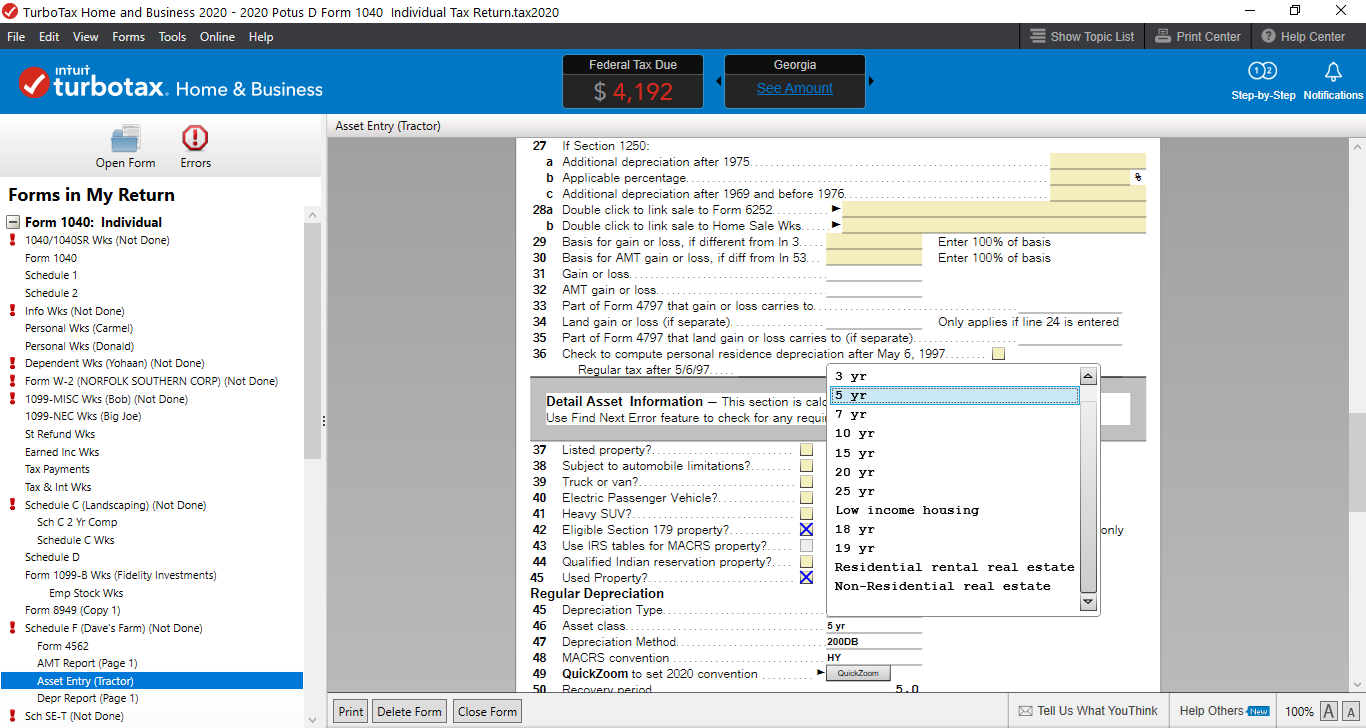
Task: Uncheck Eligible Section 179 property
Action: pos(806,530)
